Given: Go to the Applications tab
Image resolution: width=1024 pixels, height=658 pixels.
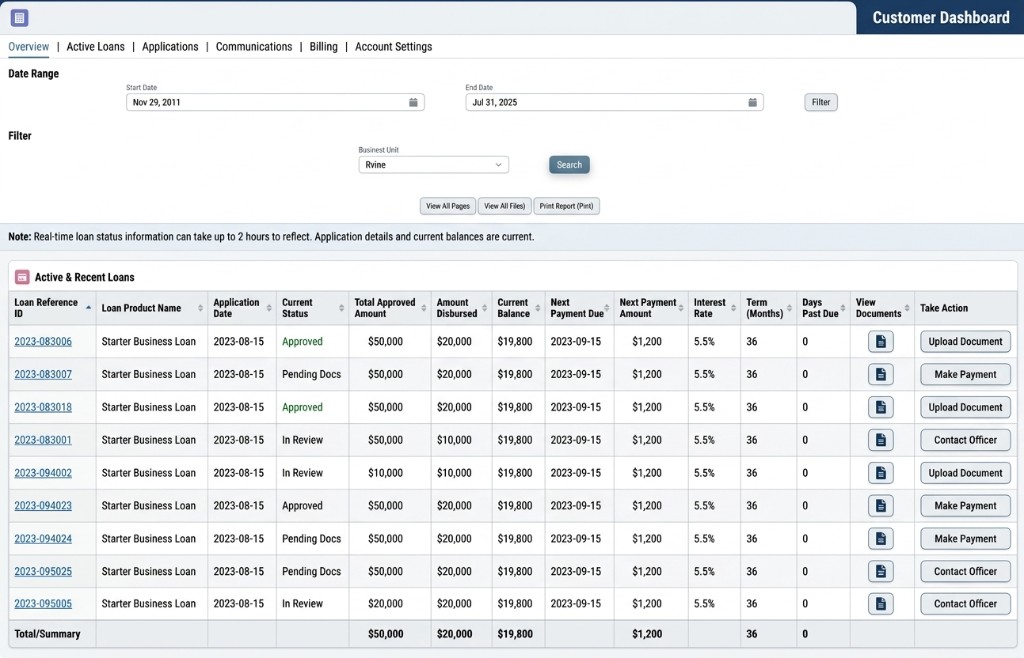Looking at the screenshot, I should tap(170, 47).
